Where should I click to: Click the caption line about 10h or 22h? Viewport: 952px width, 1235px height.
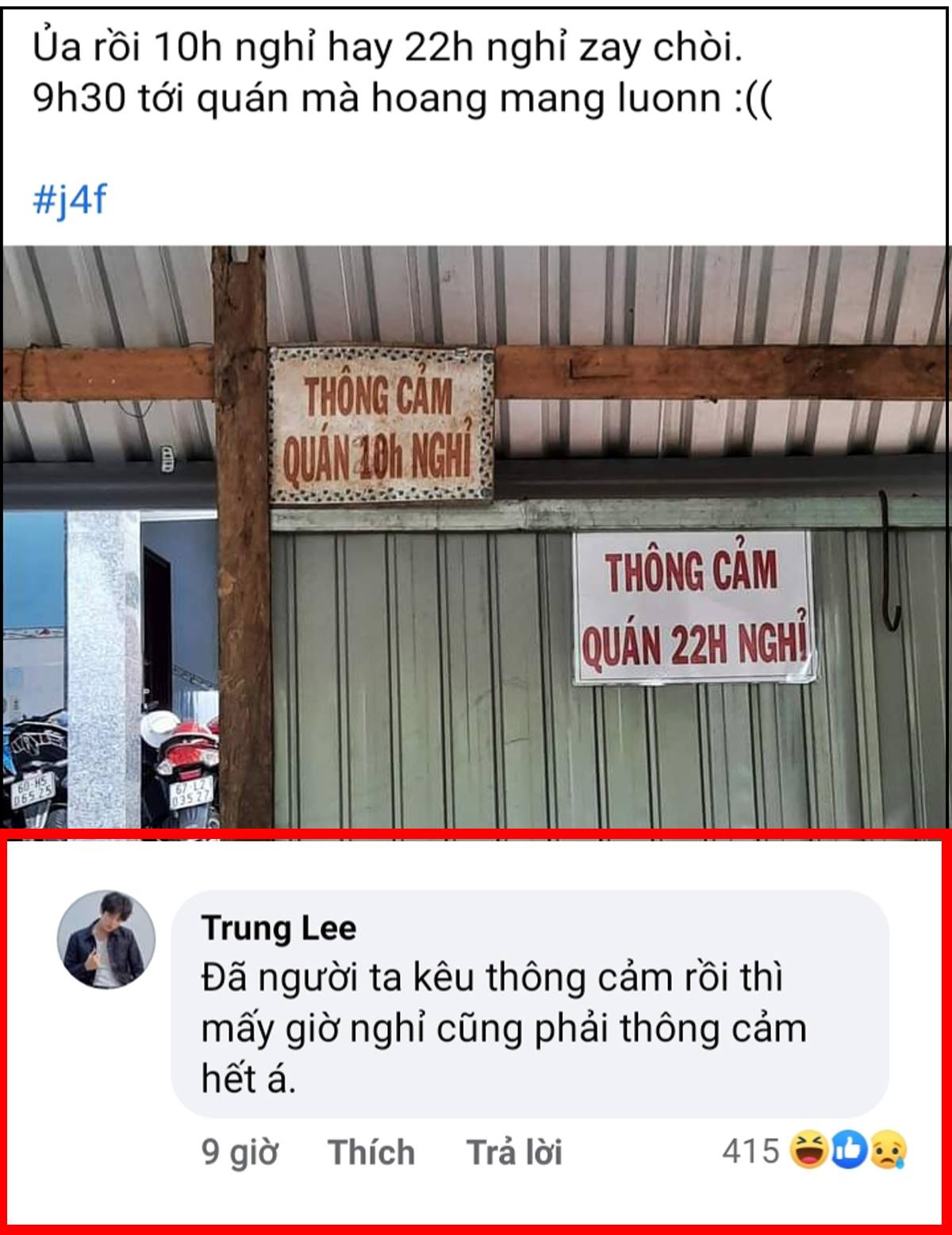388,49
